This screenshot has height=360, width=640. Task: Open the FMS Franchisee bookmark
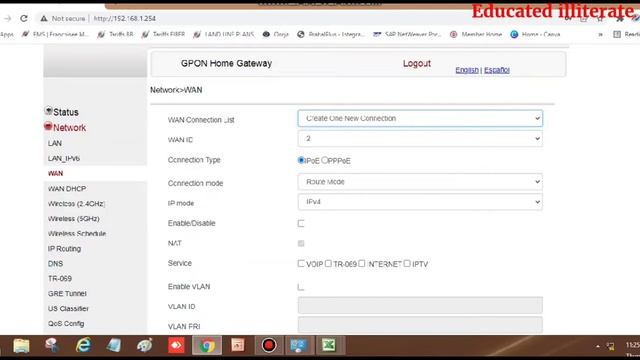(x=55, y=34)
